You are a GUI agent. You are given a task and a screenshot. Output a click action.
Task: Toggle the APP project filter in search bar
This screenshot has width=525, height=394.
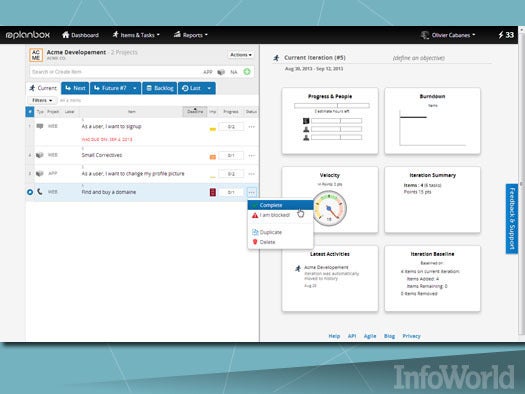[x=208, y=72]
